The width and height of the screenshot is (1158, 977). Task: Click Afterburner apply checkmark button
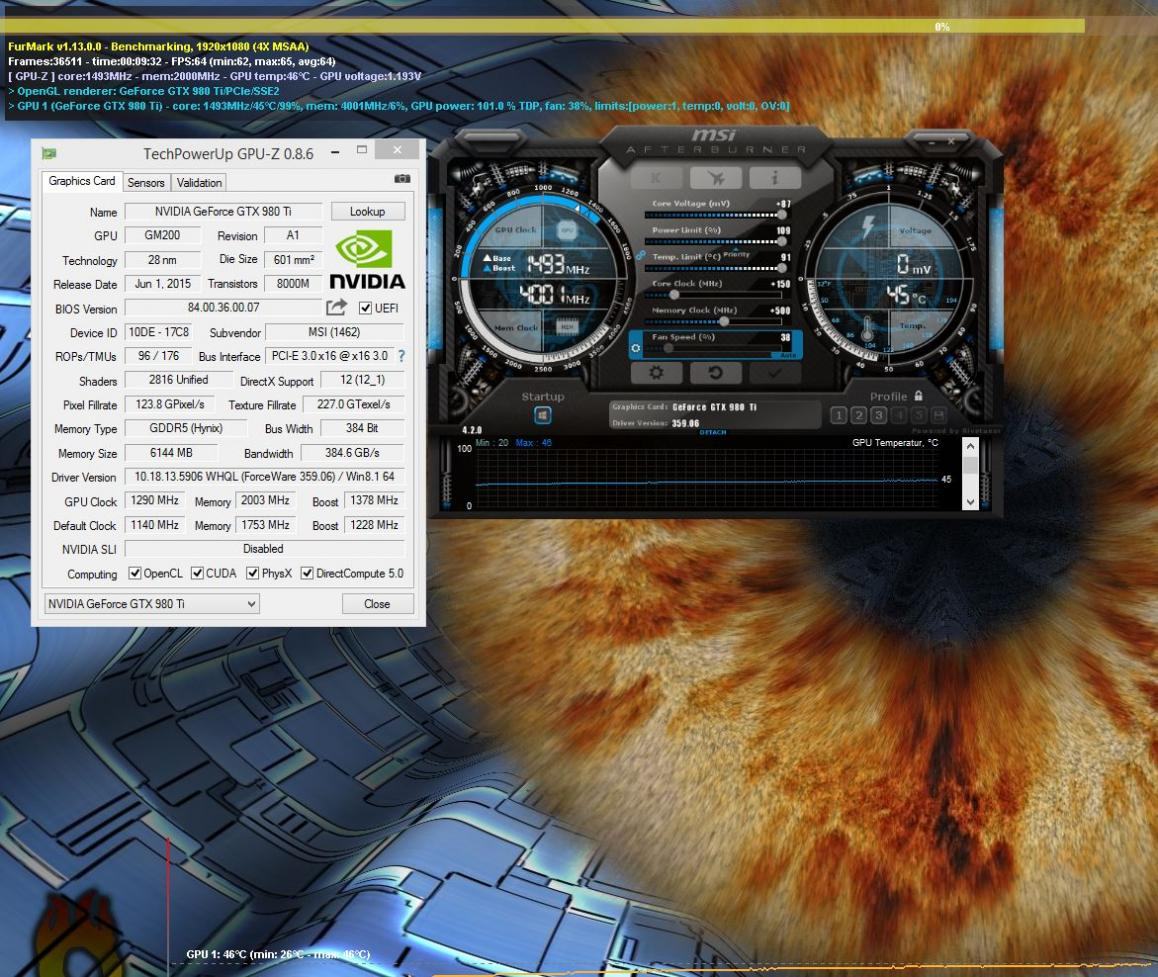click(775, 373)
